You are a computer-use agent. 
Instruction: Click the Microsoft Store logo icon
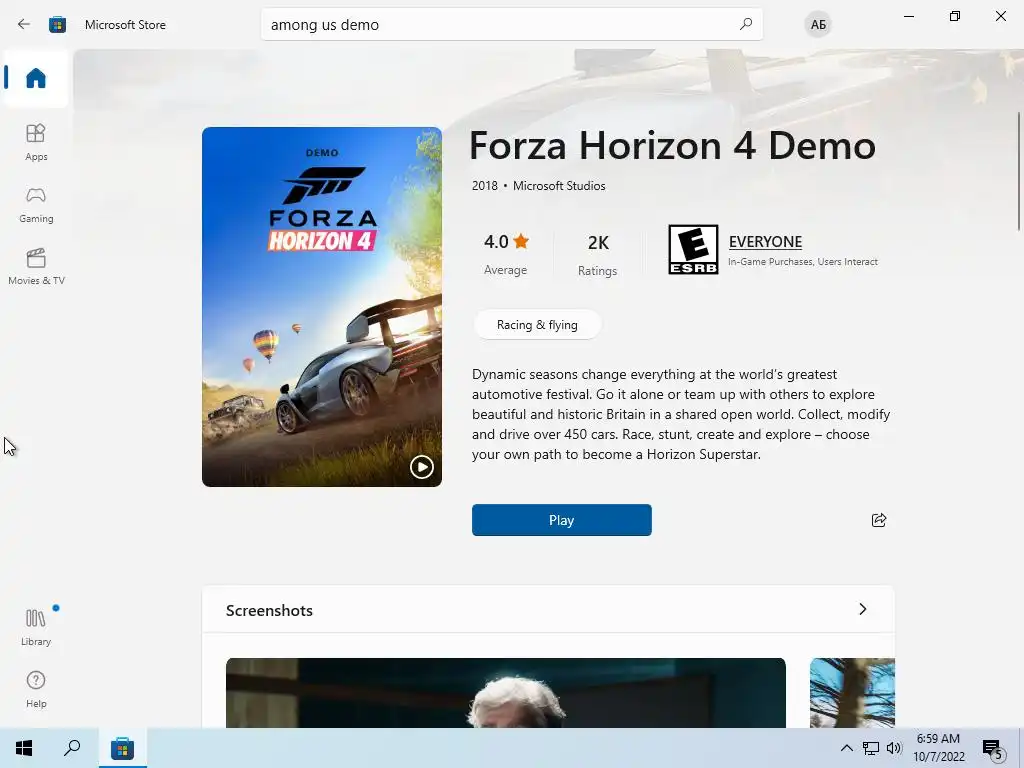pos(57,25)
